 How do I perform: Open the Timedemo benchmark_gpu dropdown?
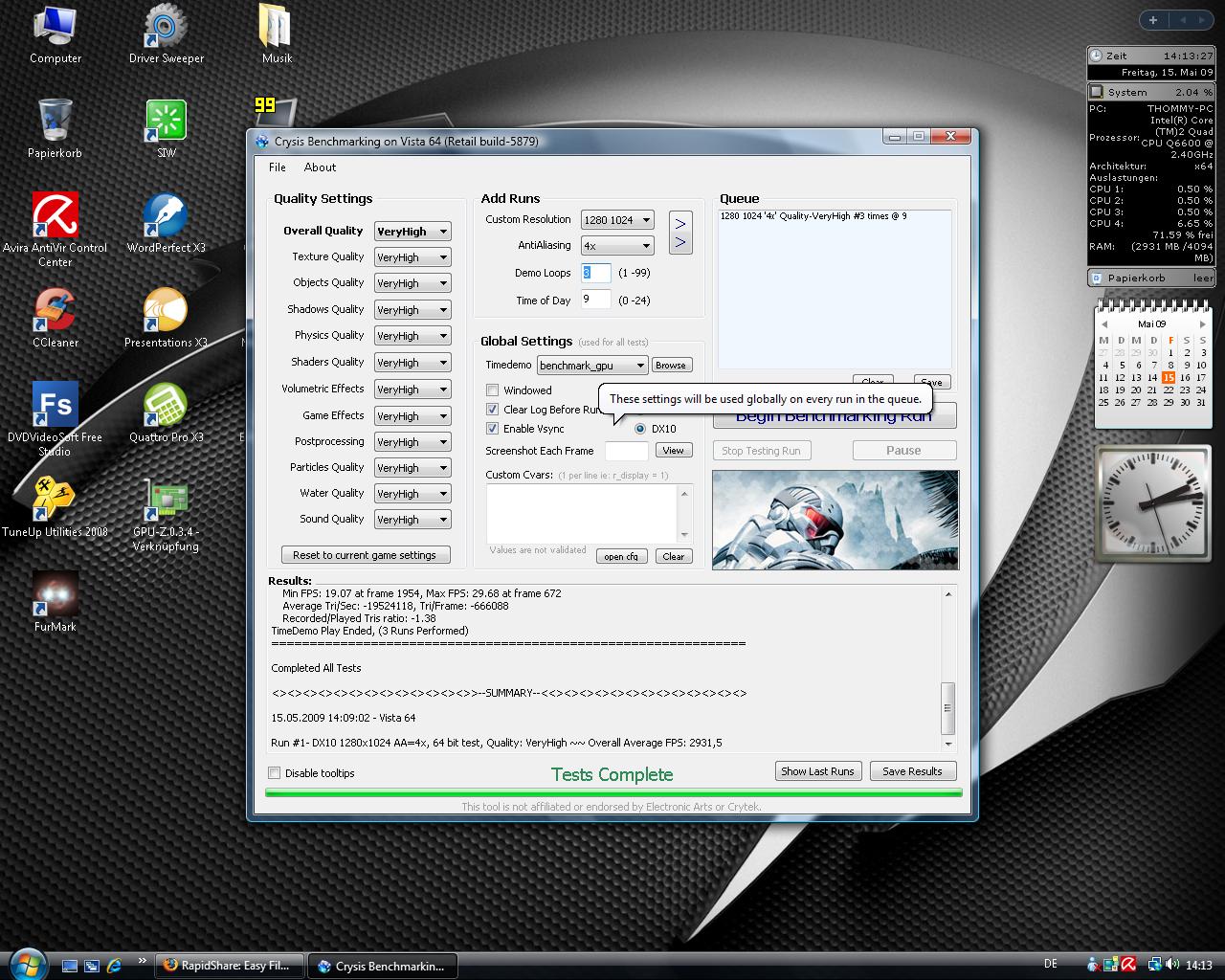[591, 365]
